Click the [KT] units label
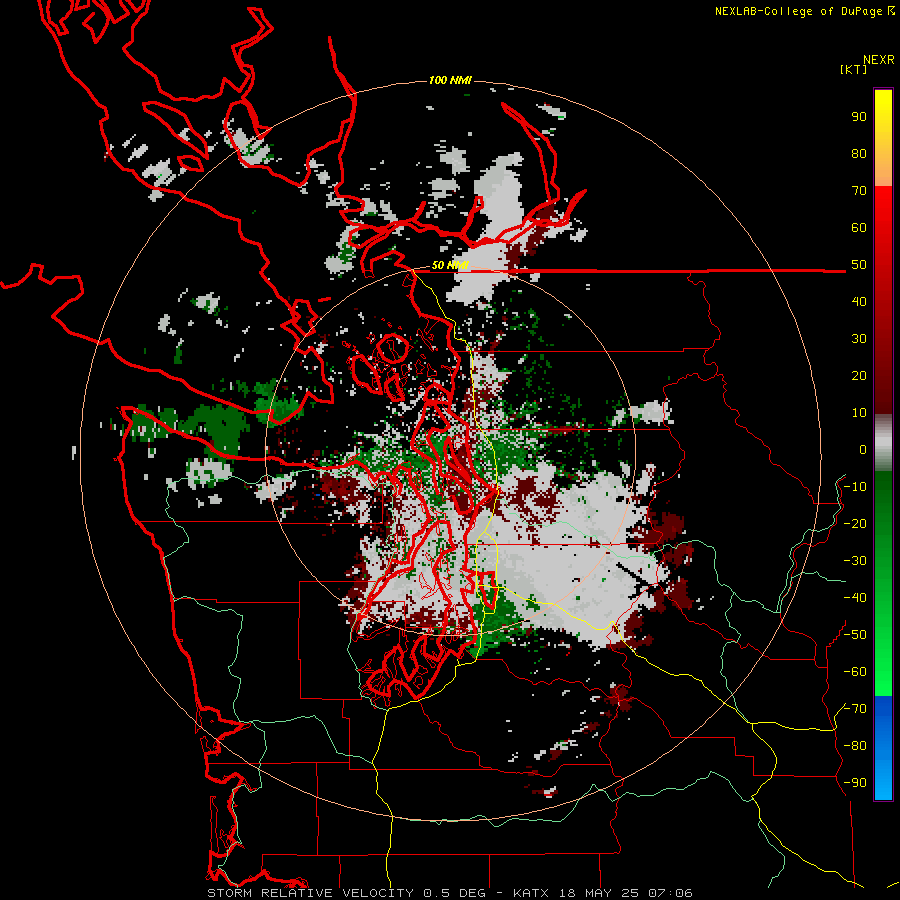The image size is (900, 900). pyautogui.click(x=853, y=69)
